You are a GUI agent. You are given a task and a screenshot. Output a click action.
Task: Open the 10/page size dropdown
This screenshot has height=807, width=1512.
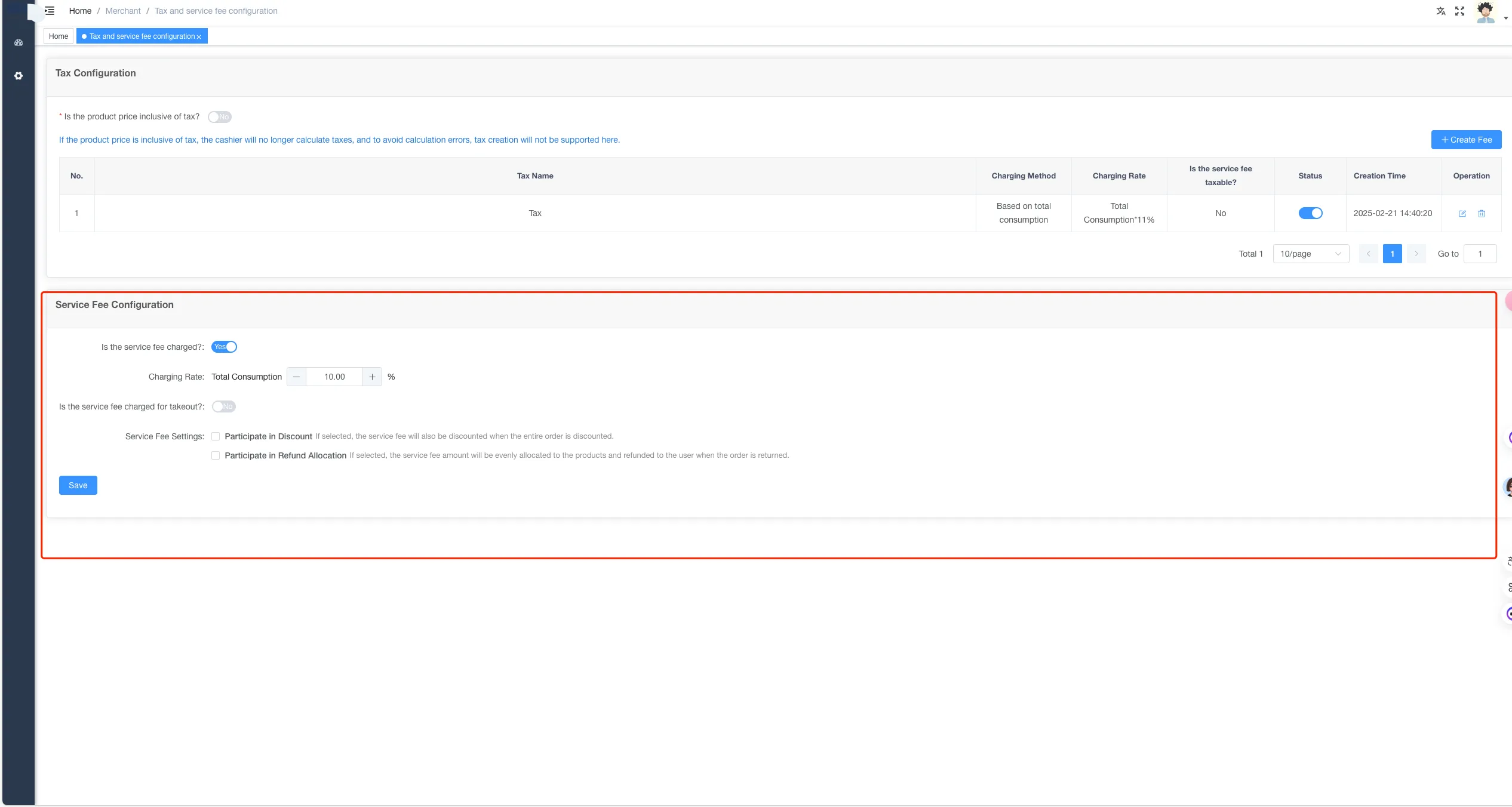[x=1311, y=254]
